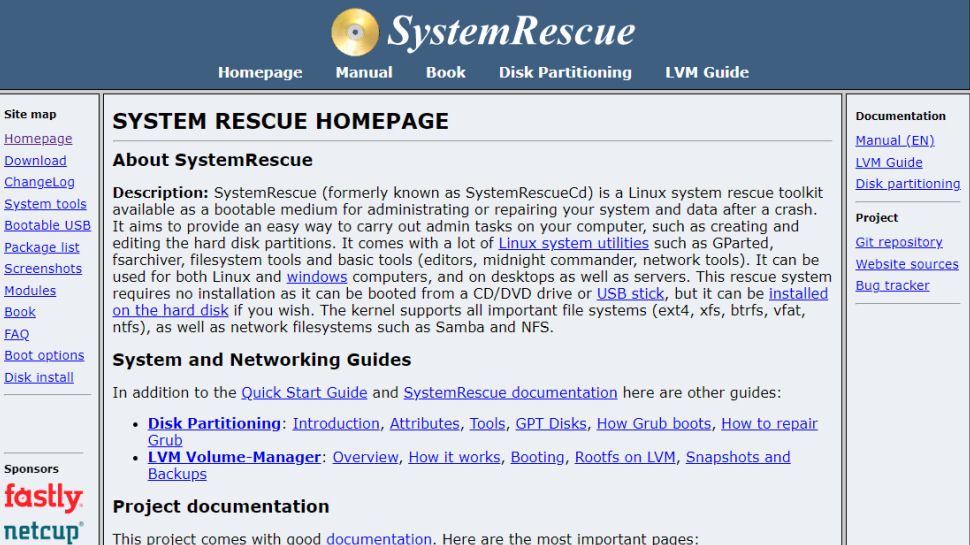
Task: Open the Bug tracker link
Action: (892, 286)
